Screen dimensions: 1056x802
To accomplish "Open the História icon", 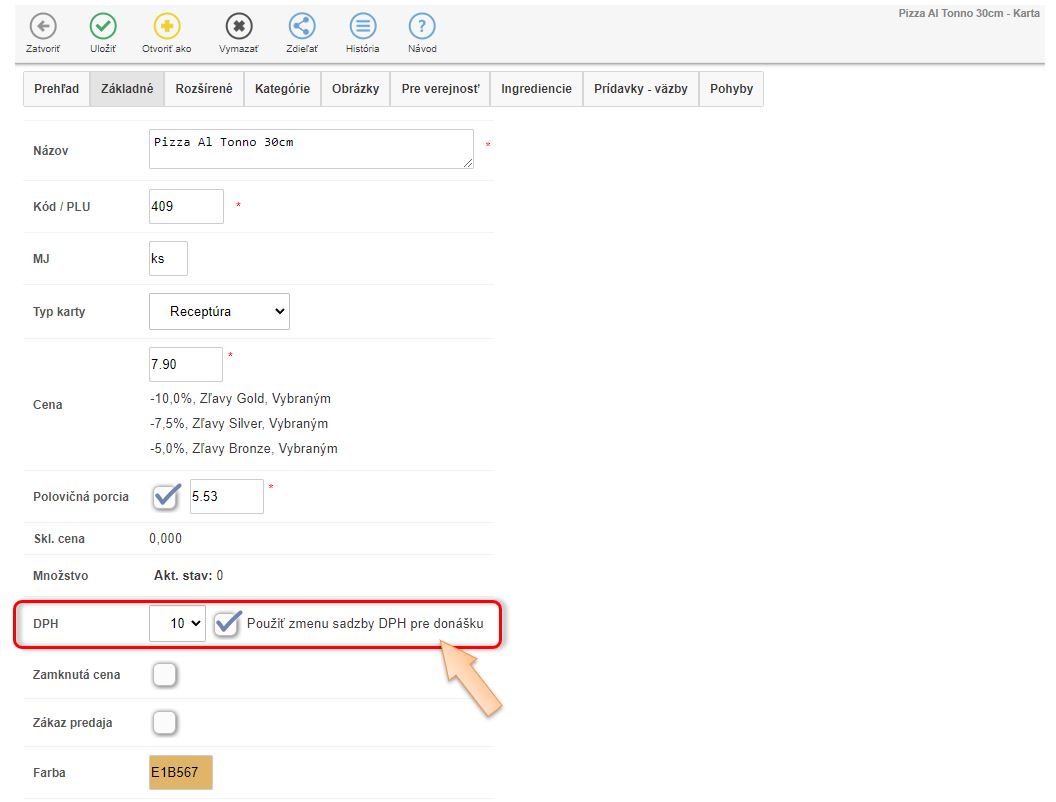I will [363, 27].
